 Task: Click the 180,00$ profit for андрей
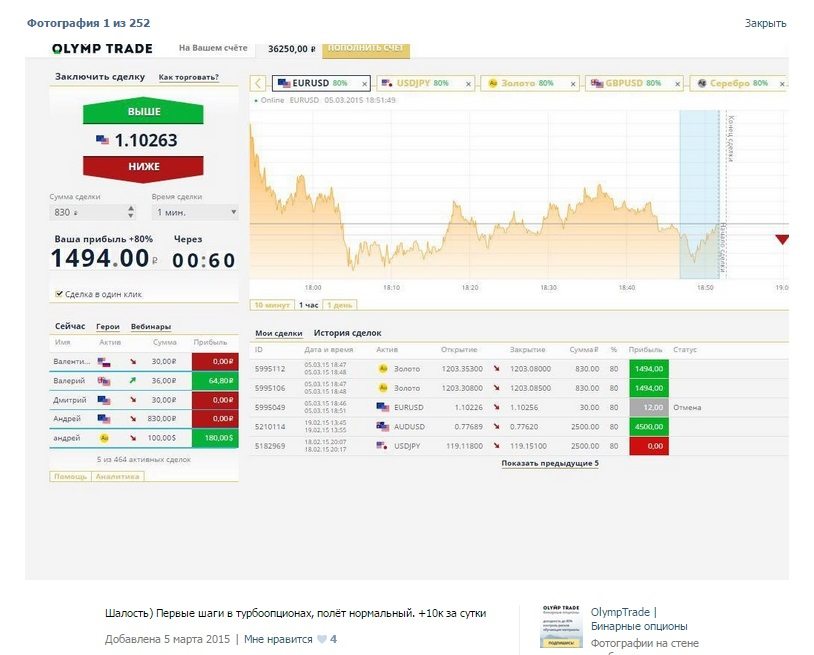click(x=215, y=438)
